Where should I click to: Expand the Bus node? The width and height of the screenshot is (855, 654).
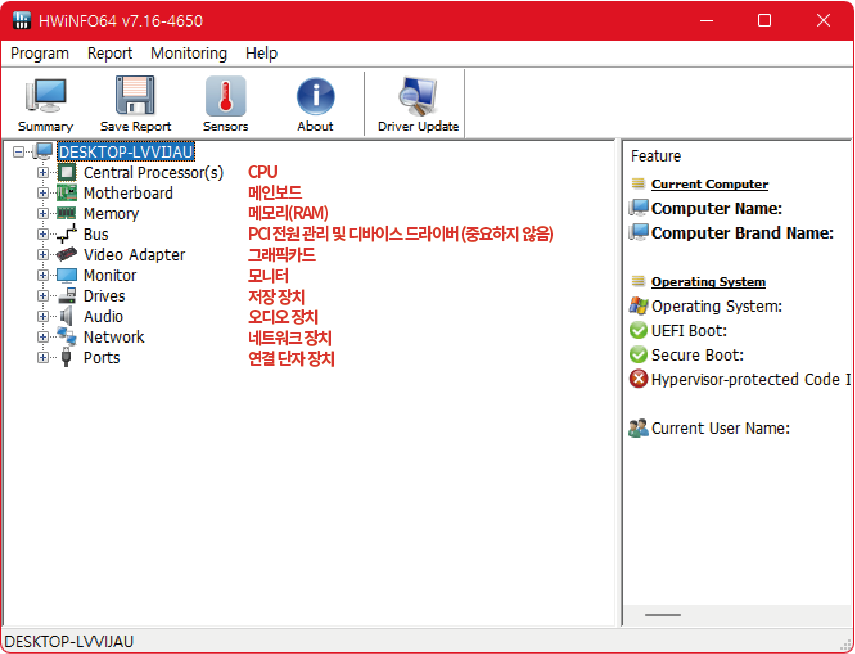click(x=43, y=234)
